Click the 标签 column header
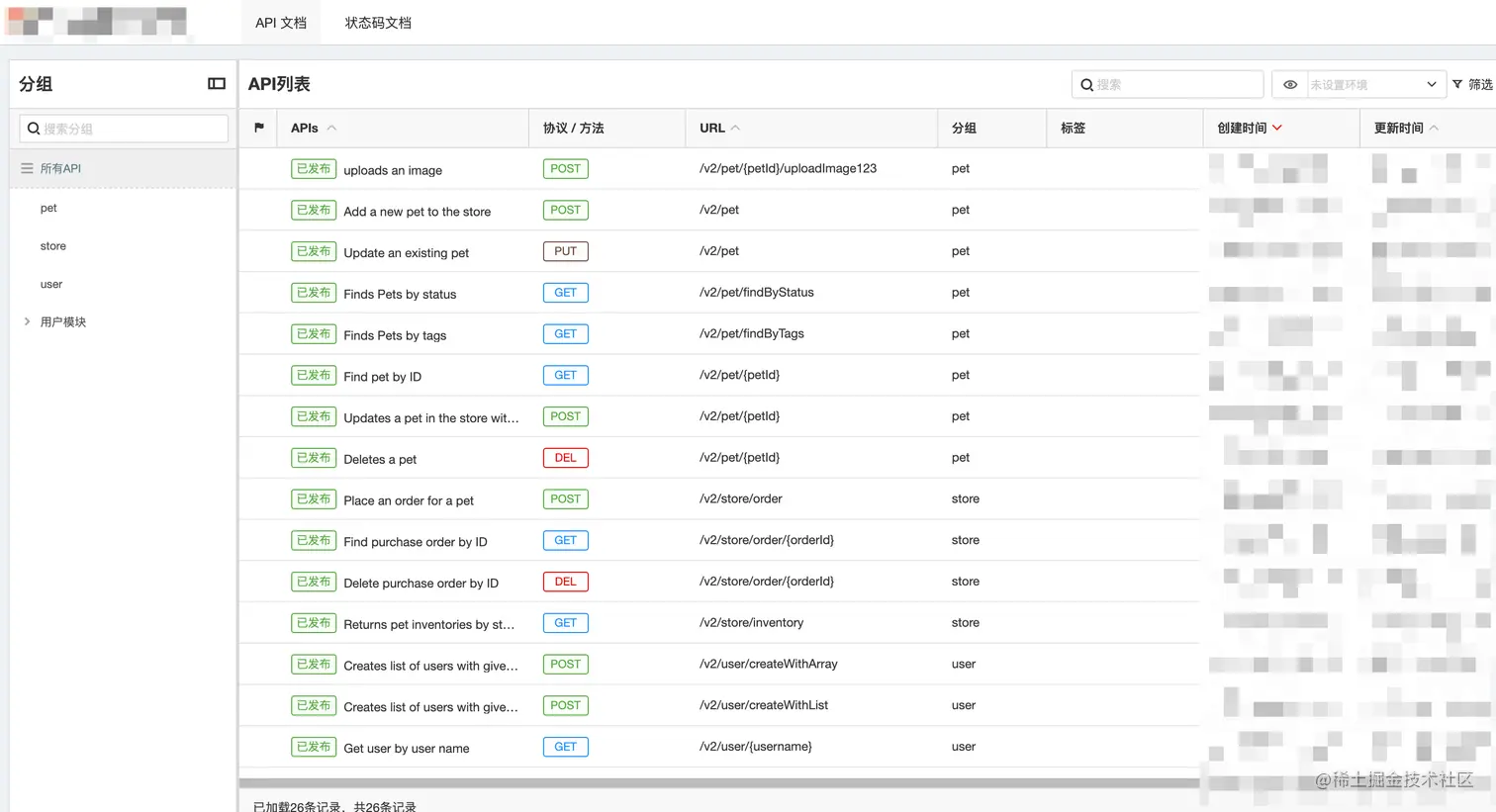This screenshot has height=812, width=1496. 1073,128
